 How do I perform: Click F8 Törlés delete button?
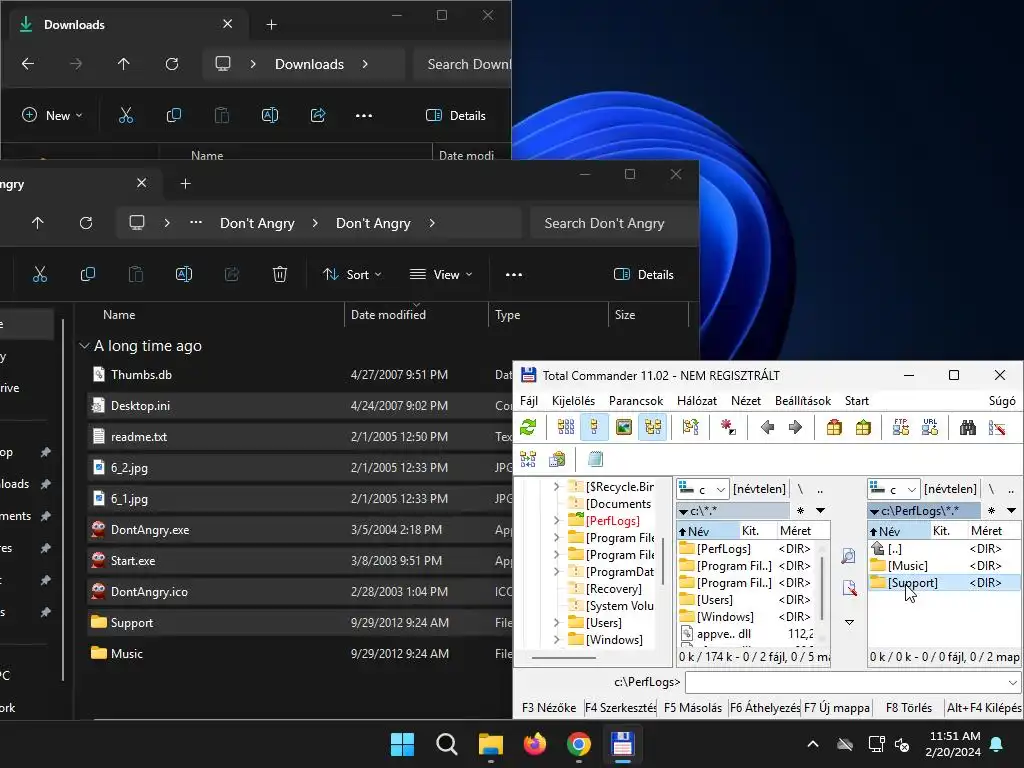point(908,708)
